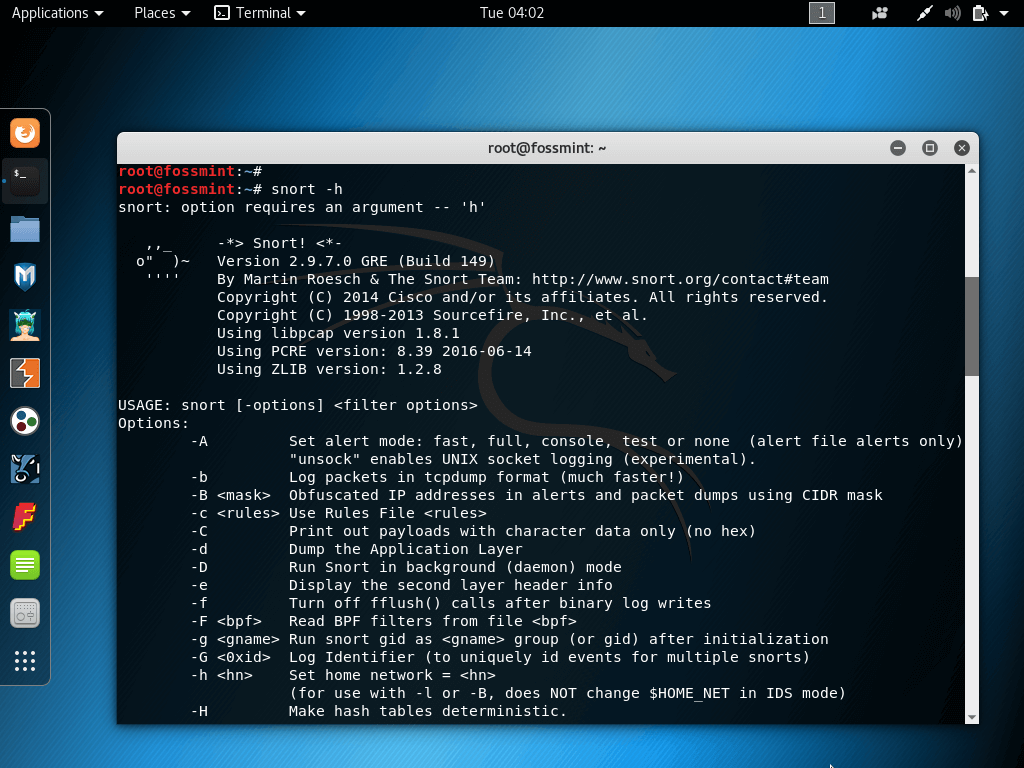Click the screen recorder camera icon
The image size is (1024, 768).
(880, 13)
